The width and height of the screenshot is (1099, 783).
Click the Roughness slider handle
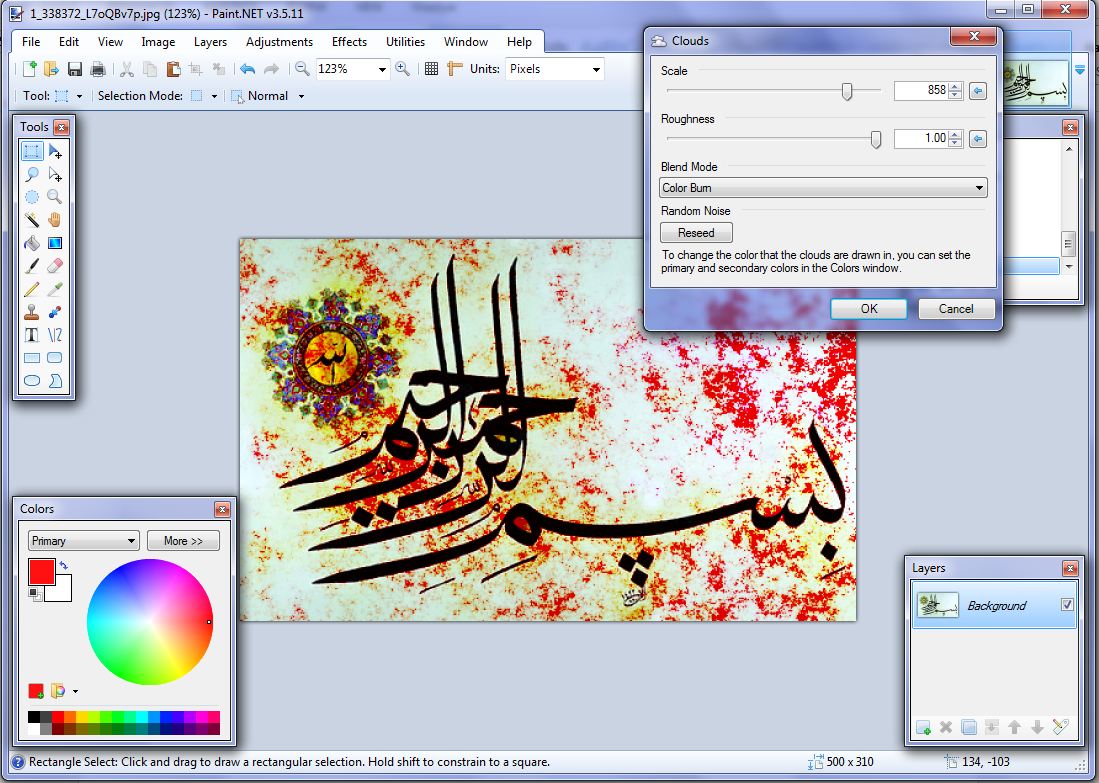click(875, 139)
